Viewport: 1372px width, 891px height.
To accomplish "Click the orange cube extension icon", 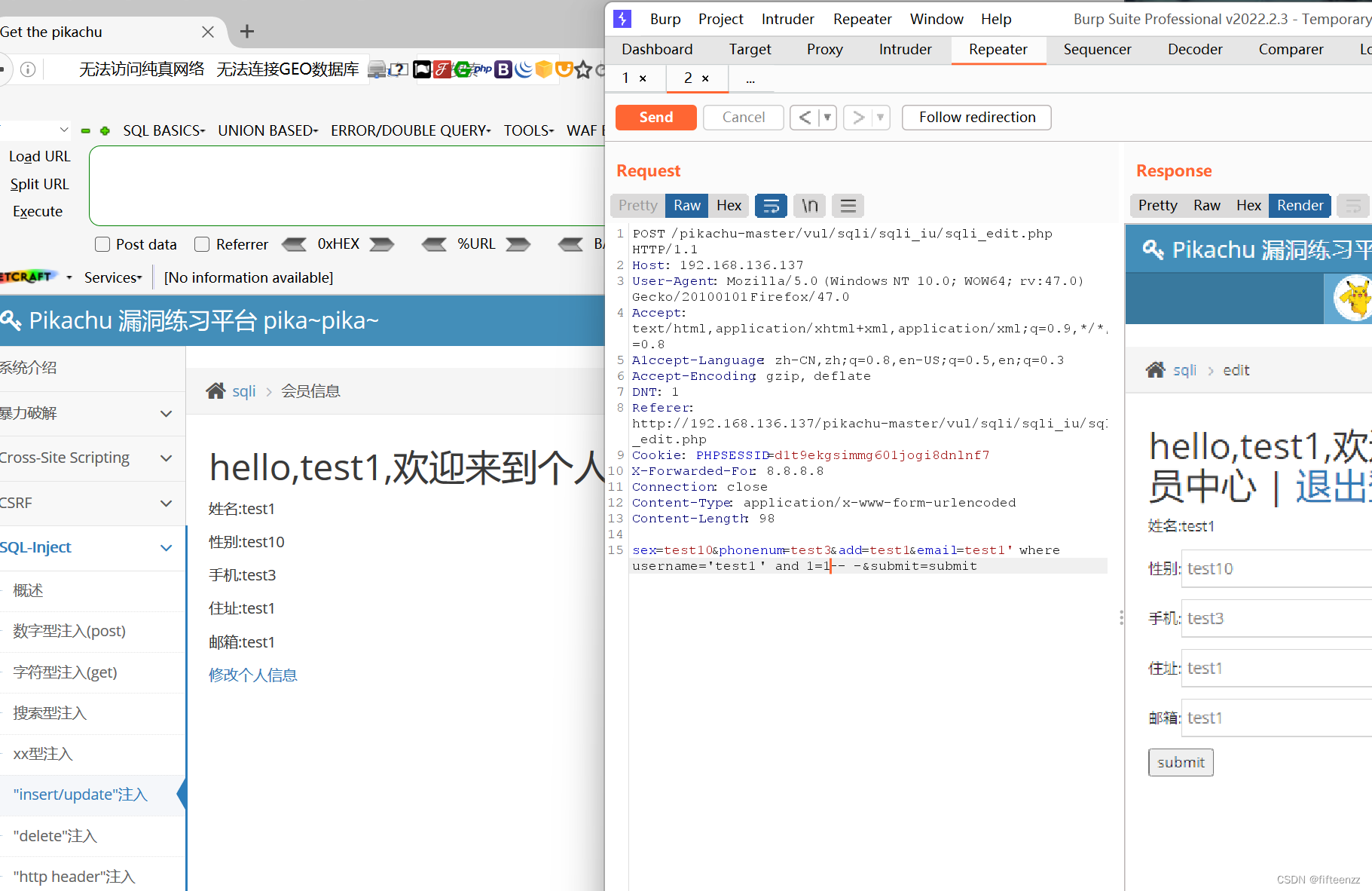I will [x=544, y=69].
